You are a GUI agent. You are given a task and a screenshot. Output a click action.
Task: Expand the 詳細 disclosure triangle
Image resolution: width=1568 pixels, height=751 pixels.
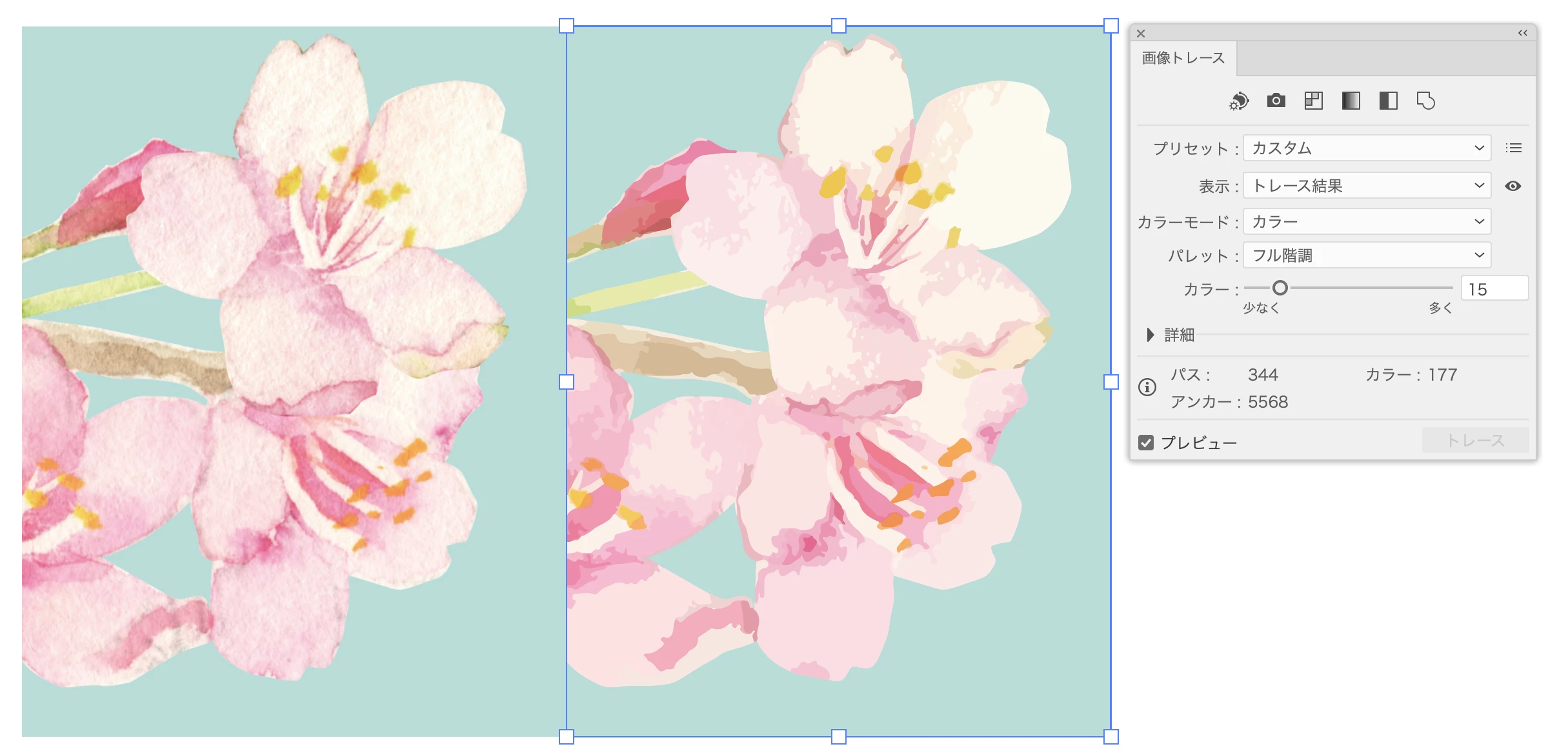(1150, 335)
